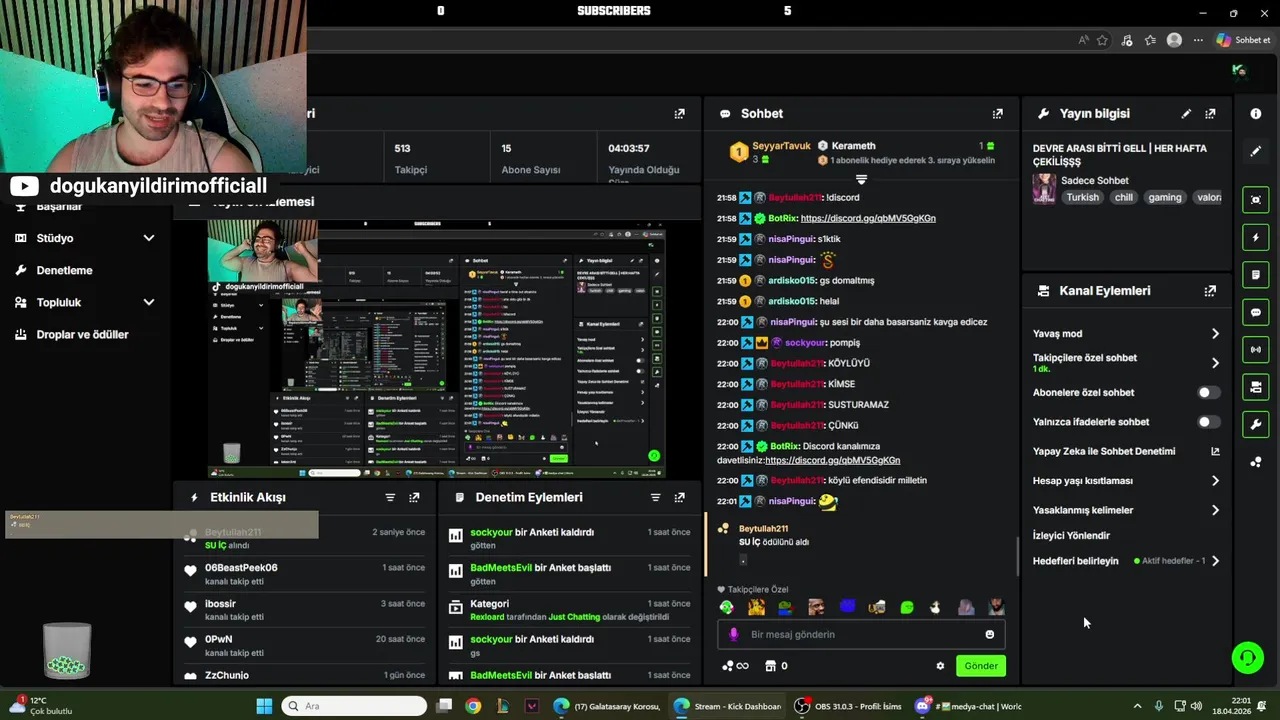The image size is (1280, 720).
Task: Add page to favorites star icon
Action: point(1102,40)
